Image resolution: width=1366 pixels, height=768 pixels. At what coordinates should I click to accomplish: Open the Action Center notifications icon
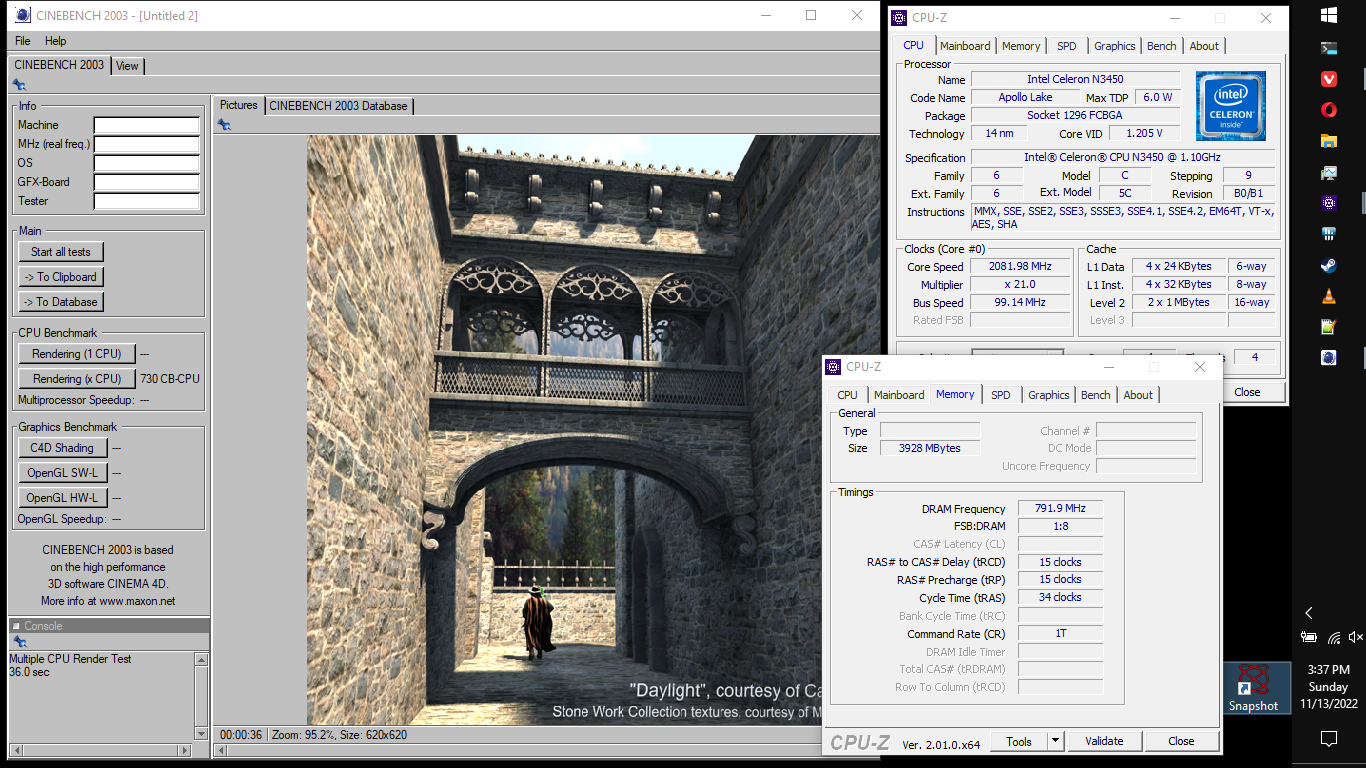coord(1329,739)
